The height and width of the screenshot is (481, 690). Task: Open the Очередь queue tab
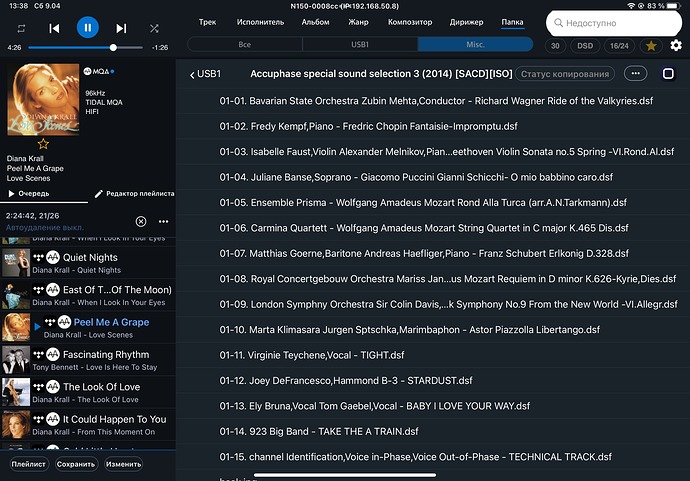click(x=29, y=194)
